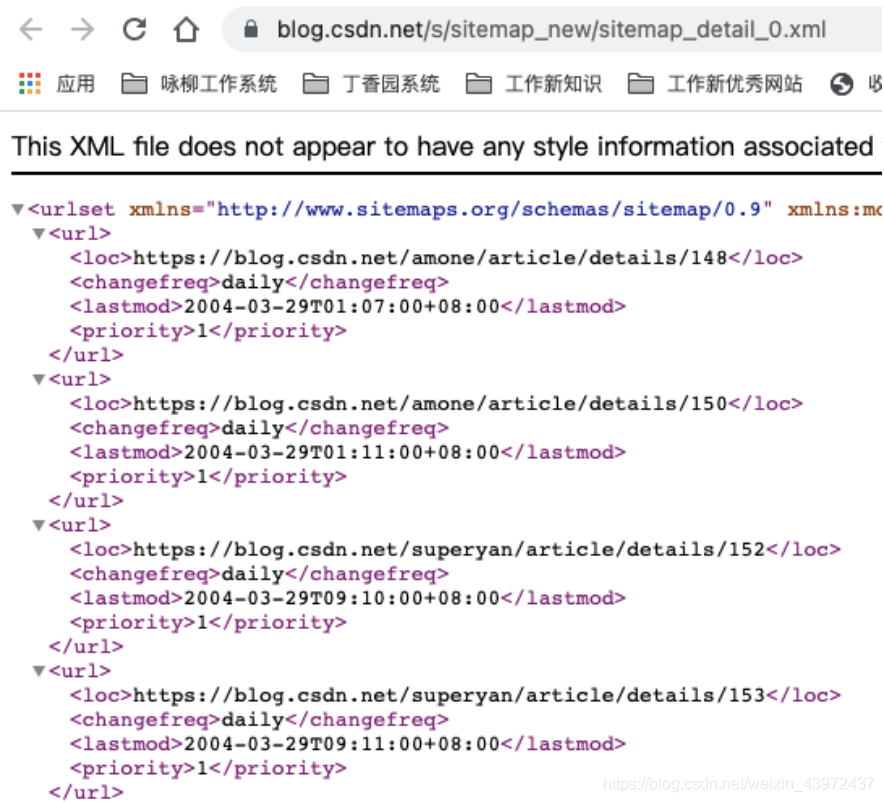View site security lock info
Screen dimensions: 884x802
tap(251, 29)
